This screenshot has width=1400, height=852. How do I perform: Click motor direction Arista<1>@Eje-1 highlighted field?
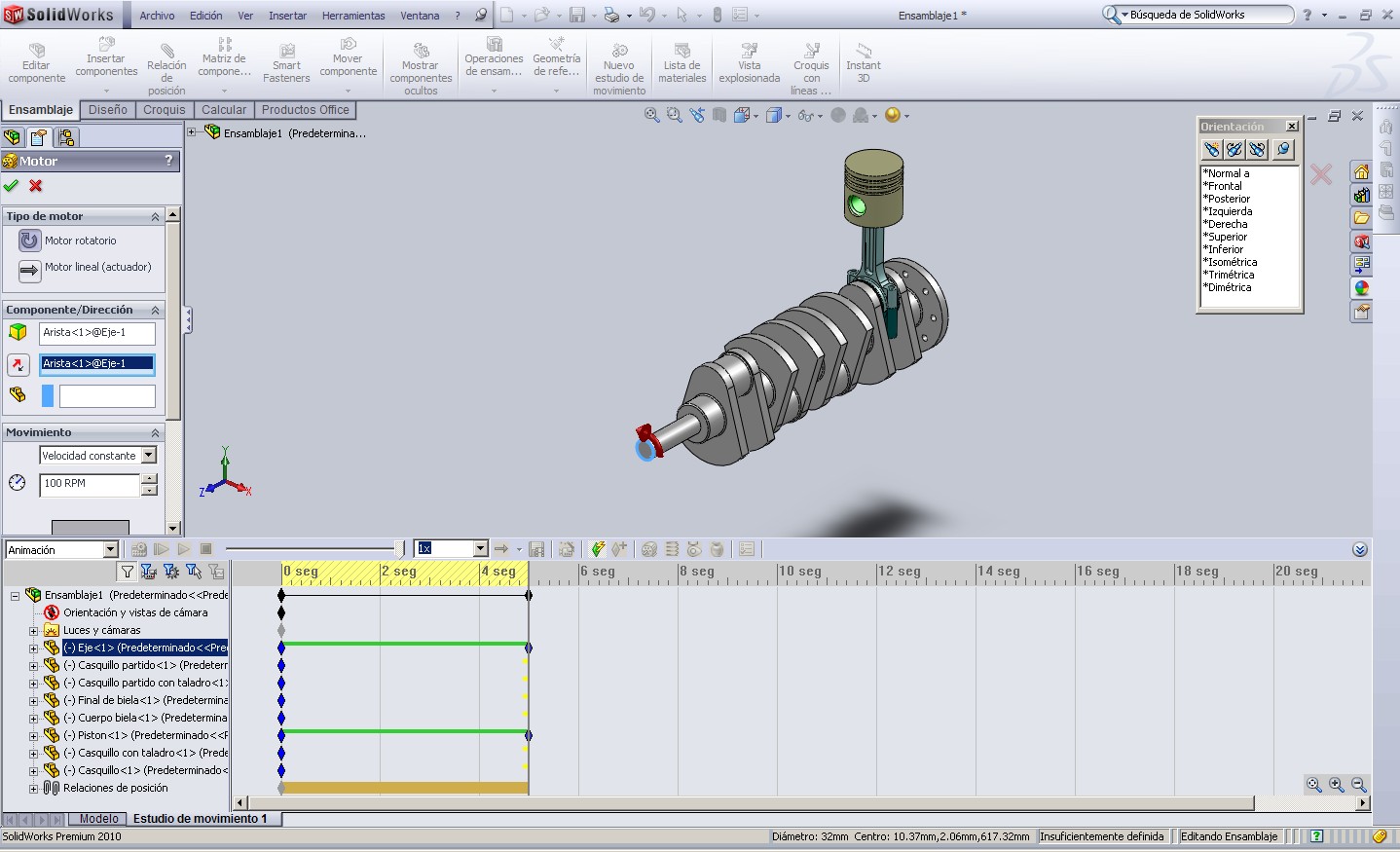97,364
